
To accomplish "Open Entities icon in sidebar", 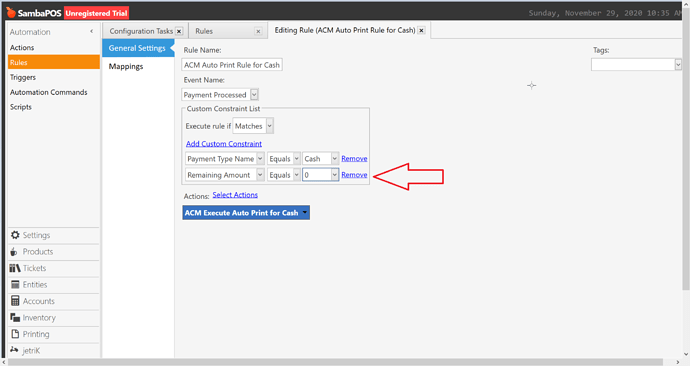I will click(15, 285).
